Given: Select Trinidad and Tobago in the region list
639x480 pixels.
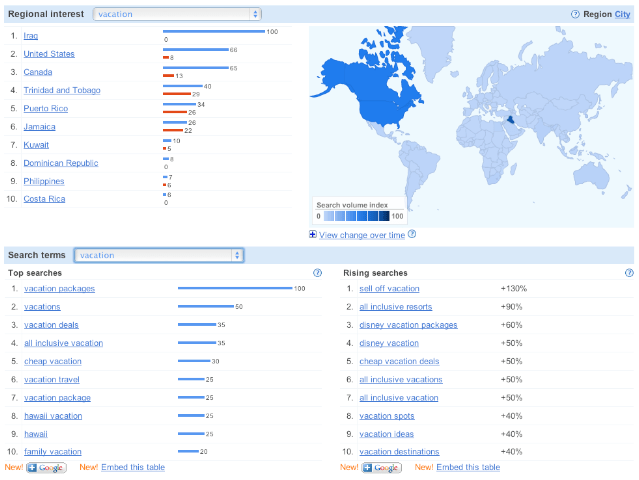Looking at the screenshot, I should click(x=62, y=90).
